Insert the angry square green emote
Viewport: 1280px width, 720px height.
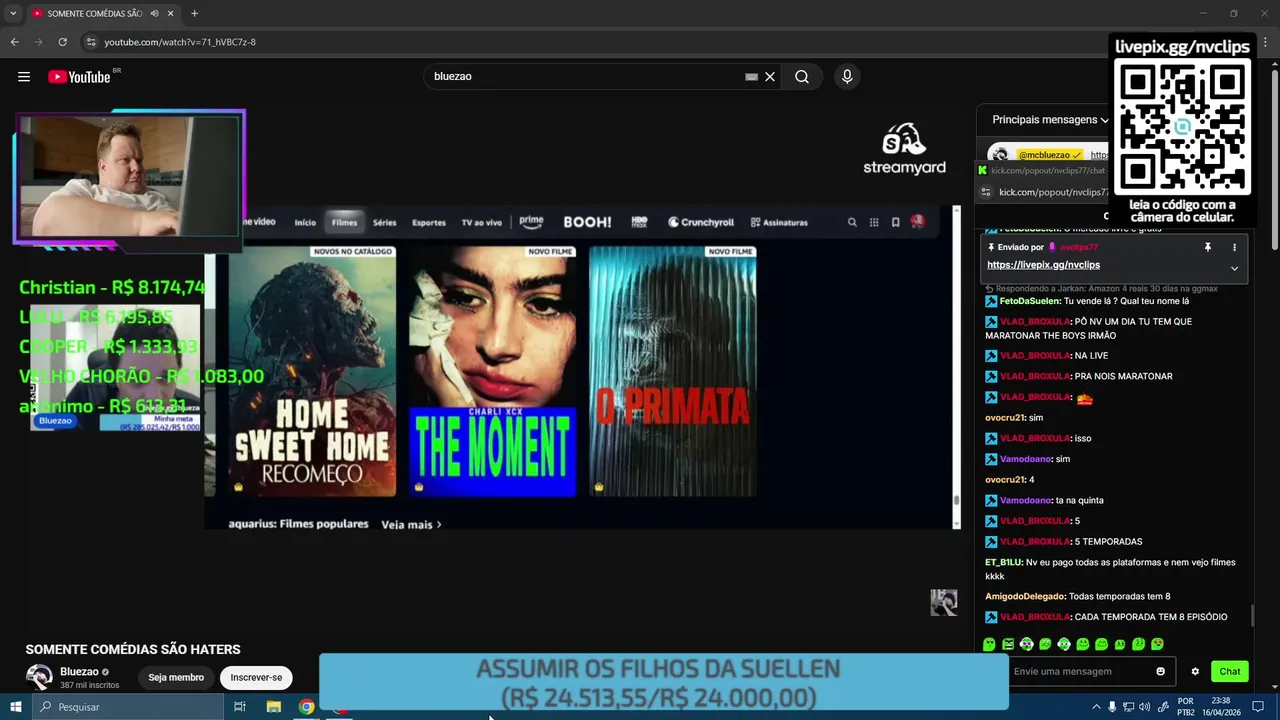pos(1008,644)
